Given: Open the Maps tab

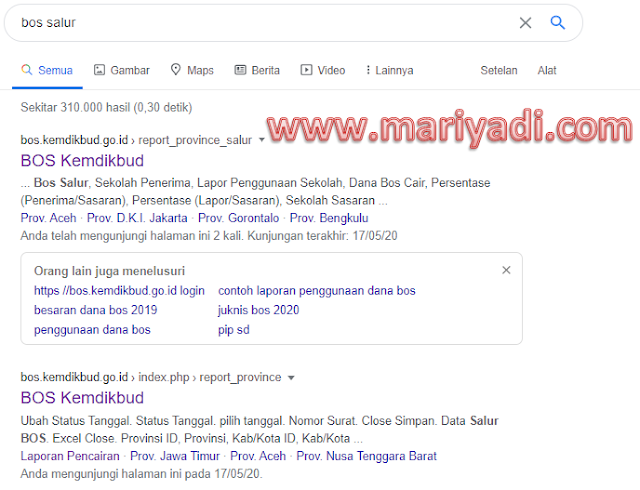Looking at the screenshot, I should (x=192, y=70).
